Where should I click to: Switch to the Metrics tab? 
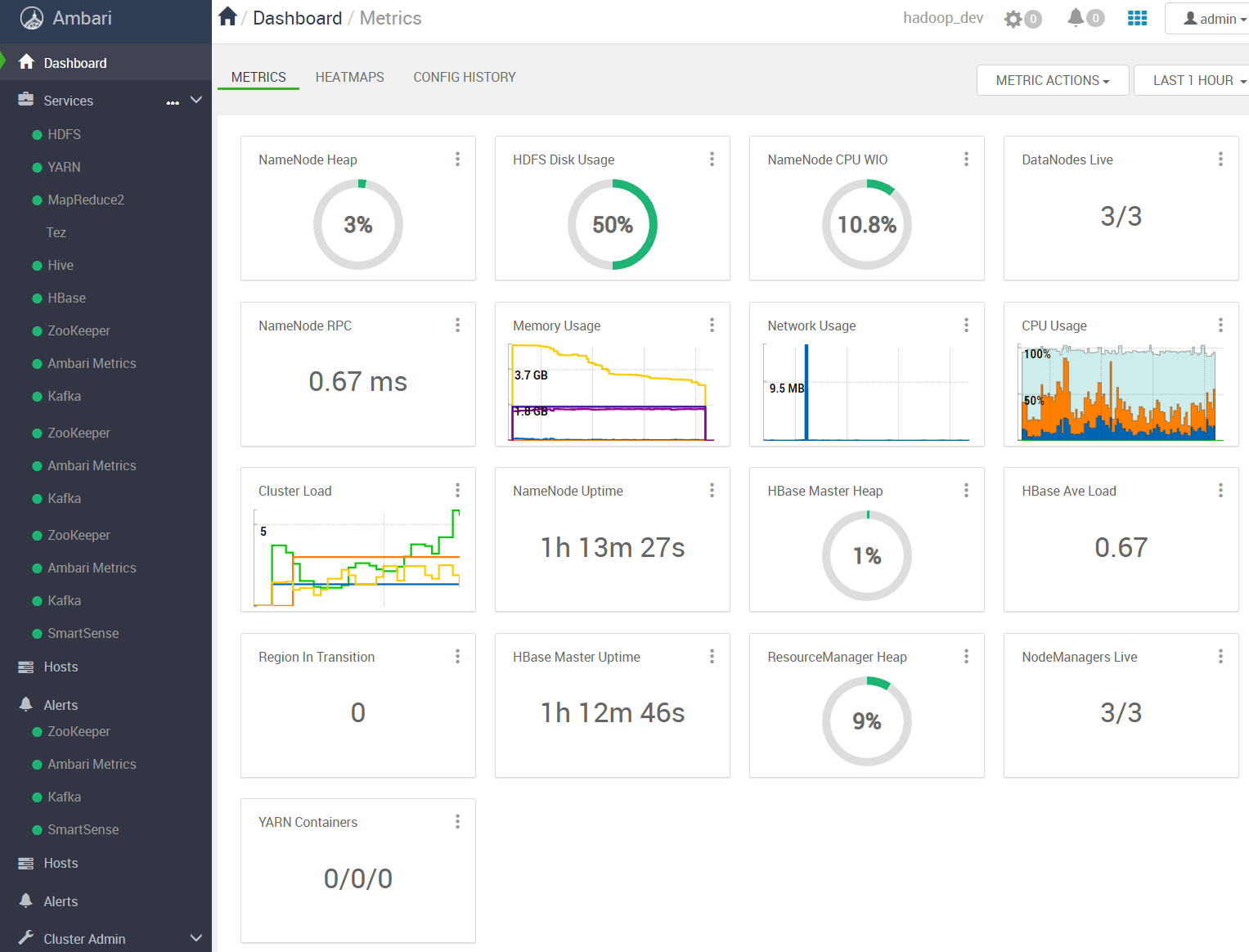(x=258, y=77)
